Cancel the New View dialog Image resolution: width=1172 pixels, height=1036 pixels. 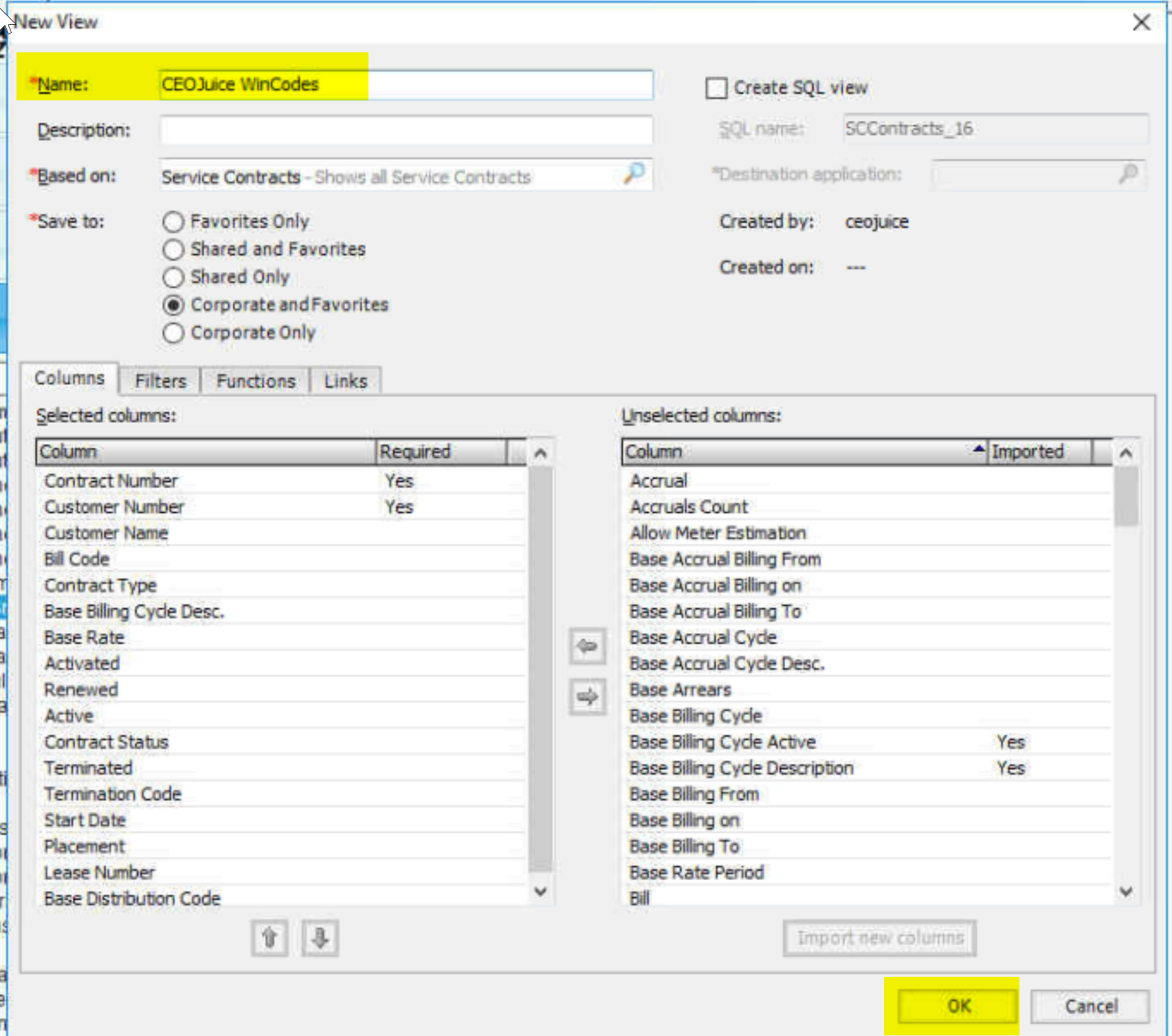1091,1006
